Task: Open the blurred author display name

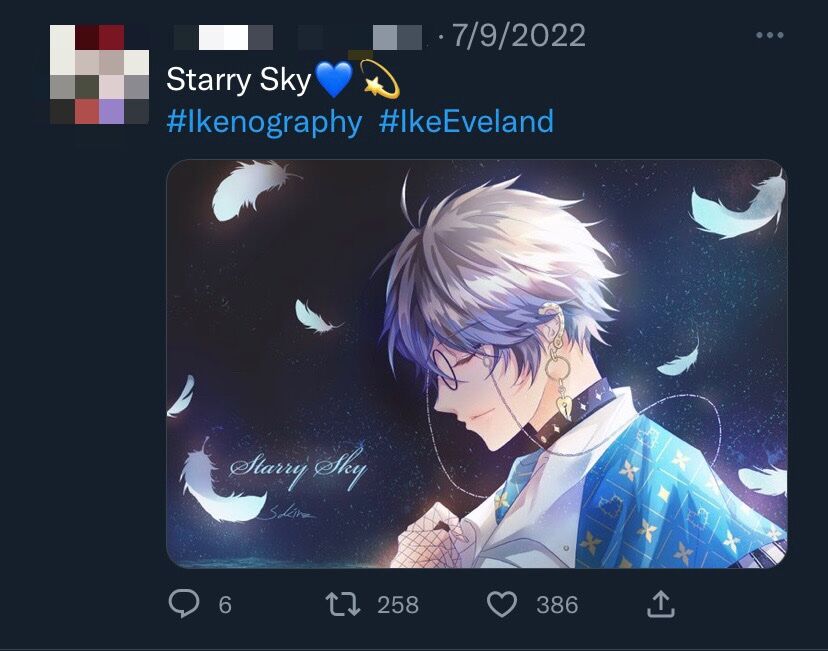Action: click(224, 37)
